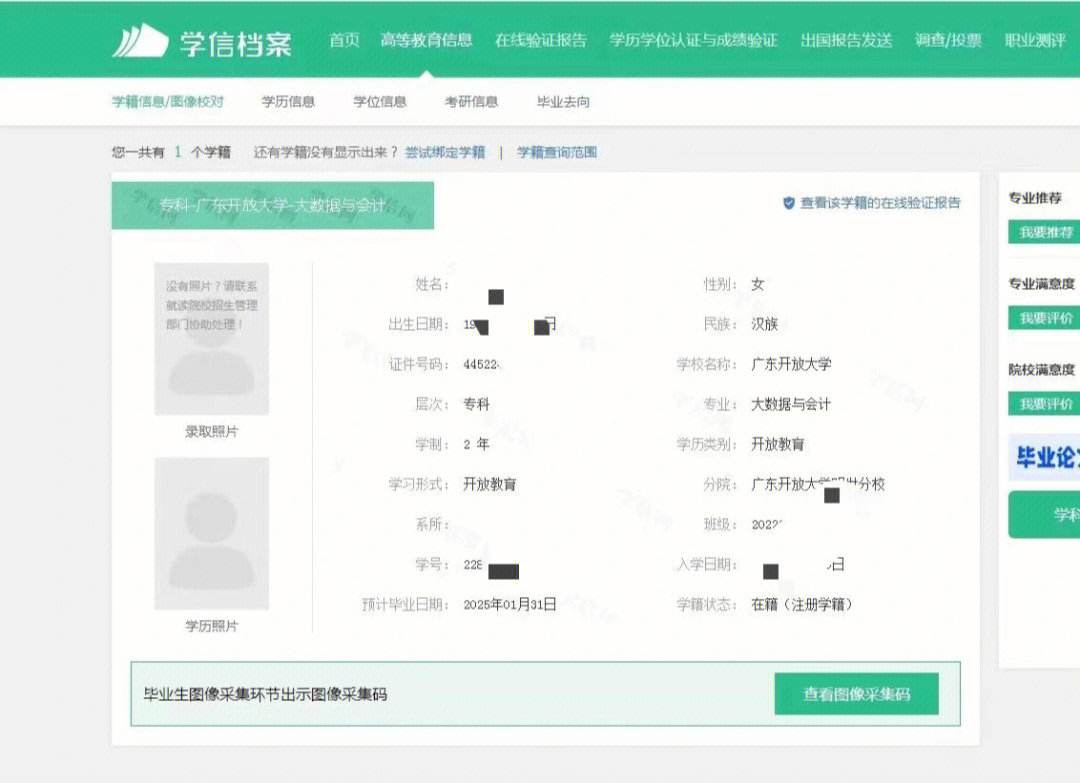Click the 毕业论文 banner on the right
The image size is (1080, 783).
point(1044,457)
